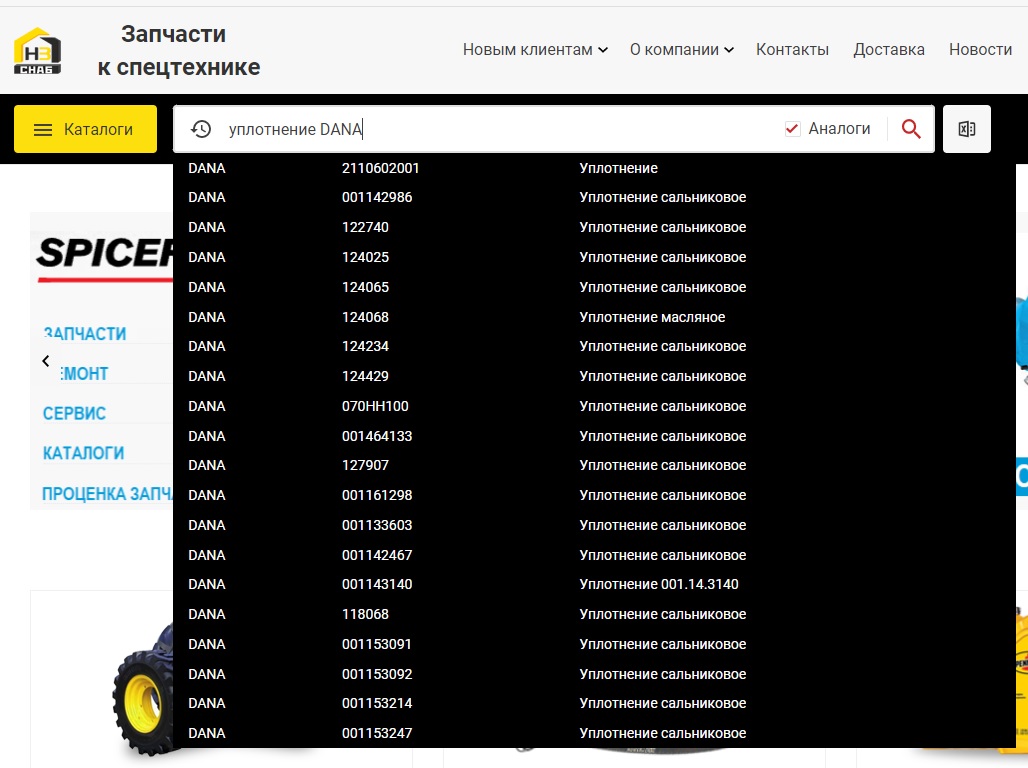Open the Каталоги hamburger menu button
The width and height of the screenshot is (1028, 768).
(85, 129)
